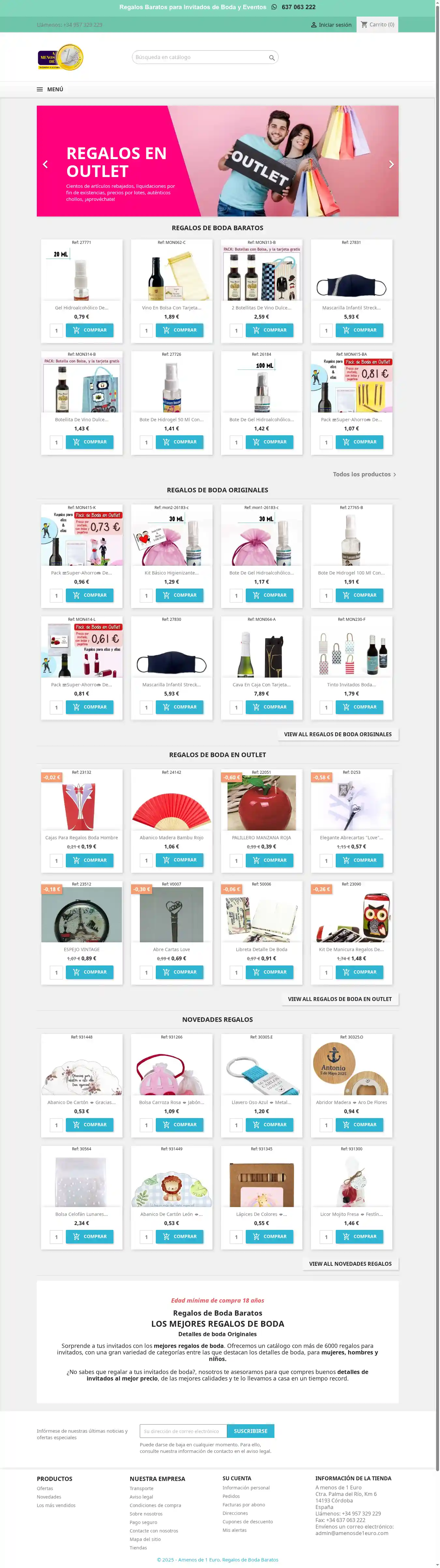Click the user icon next to Iniciar sesión
Image resolution: width=440 pixels, height=1568 pixels.
314,25
